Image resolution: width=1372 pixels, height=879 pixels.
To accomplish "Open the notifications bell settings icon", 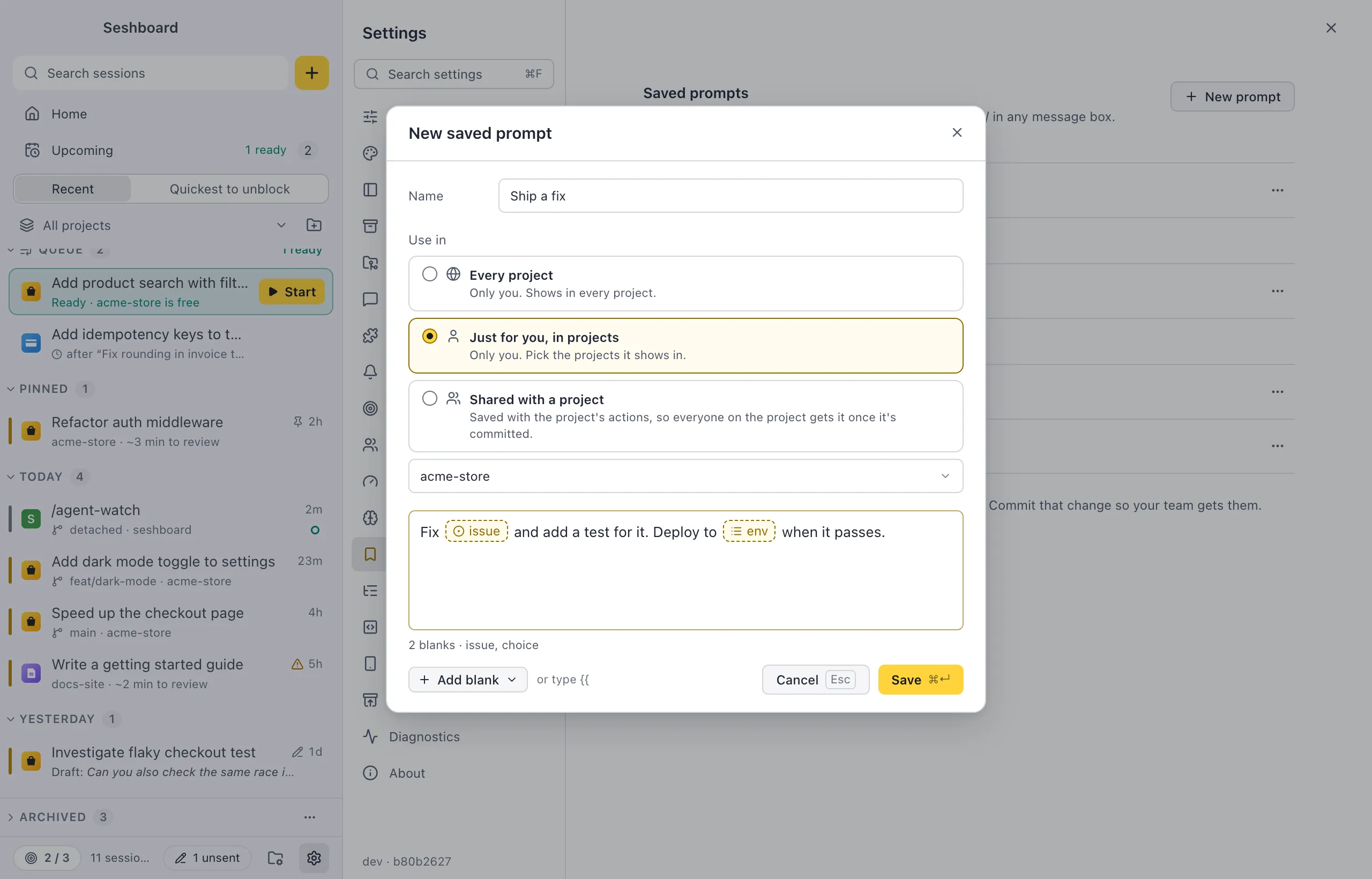I will 370,371.
